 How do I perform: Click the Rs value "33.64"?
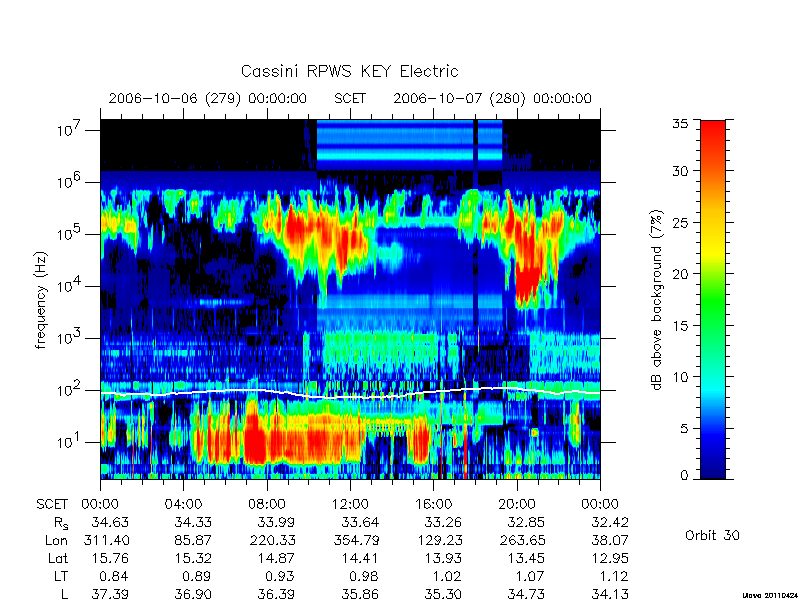pos(360,522)
